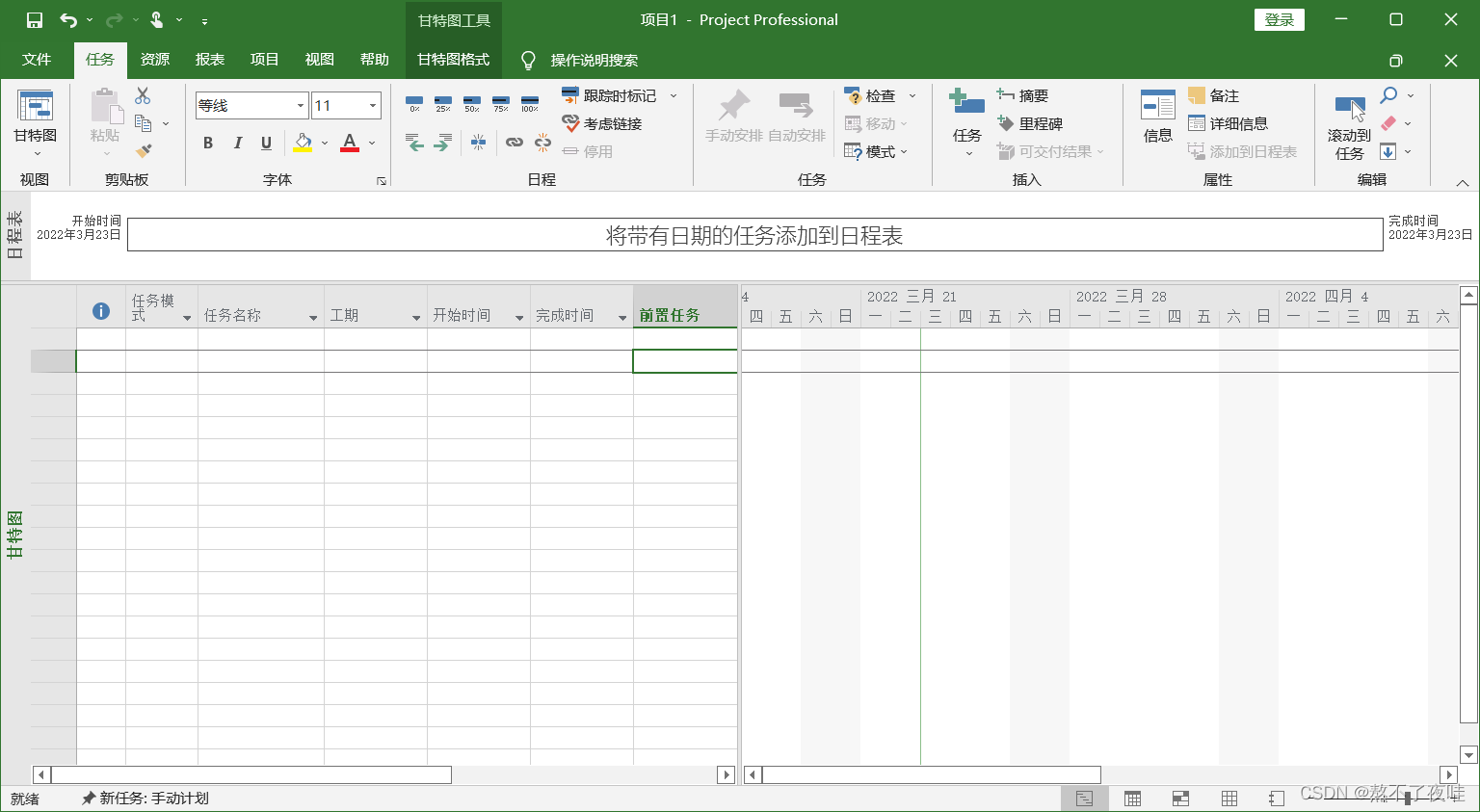Switch to Team Planner view in status bar

click(x=1180, y=799)
